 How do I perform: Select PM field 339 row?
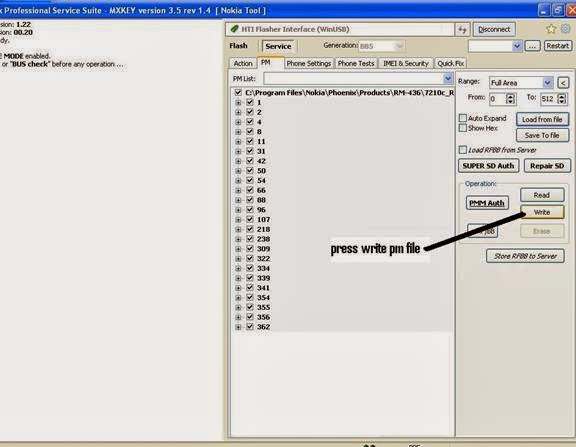[x=263, y=278]
